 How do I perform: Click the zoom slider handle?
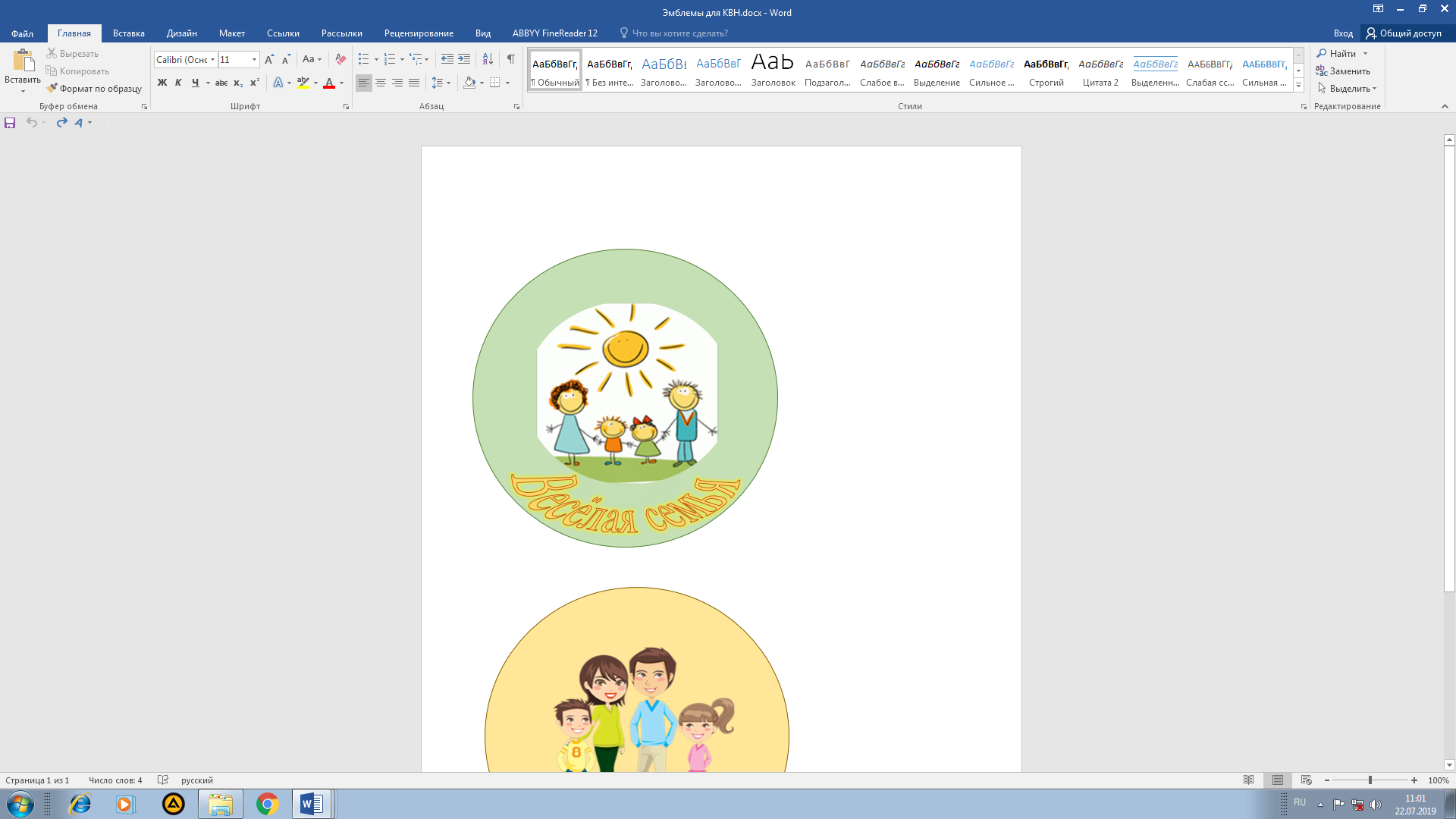(x=1370, y=780)
